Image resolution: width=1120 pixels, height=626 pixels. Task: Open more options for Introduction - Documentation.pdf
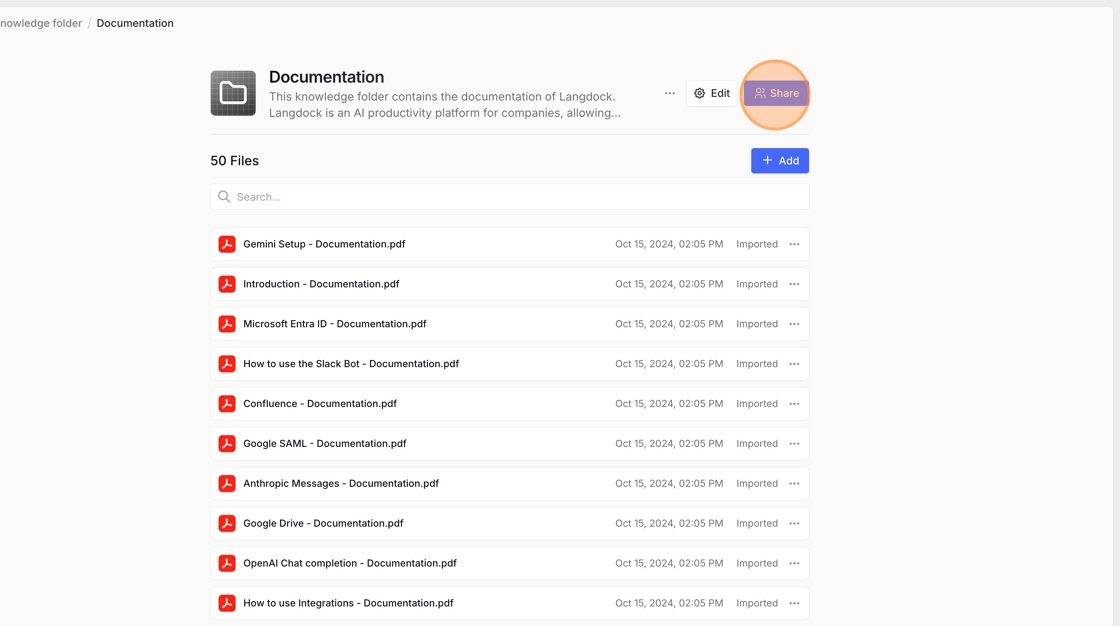click(x=794, y=284)
